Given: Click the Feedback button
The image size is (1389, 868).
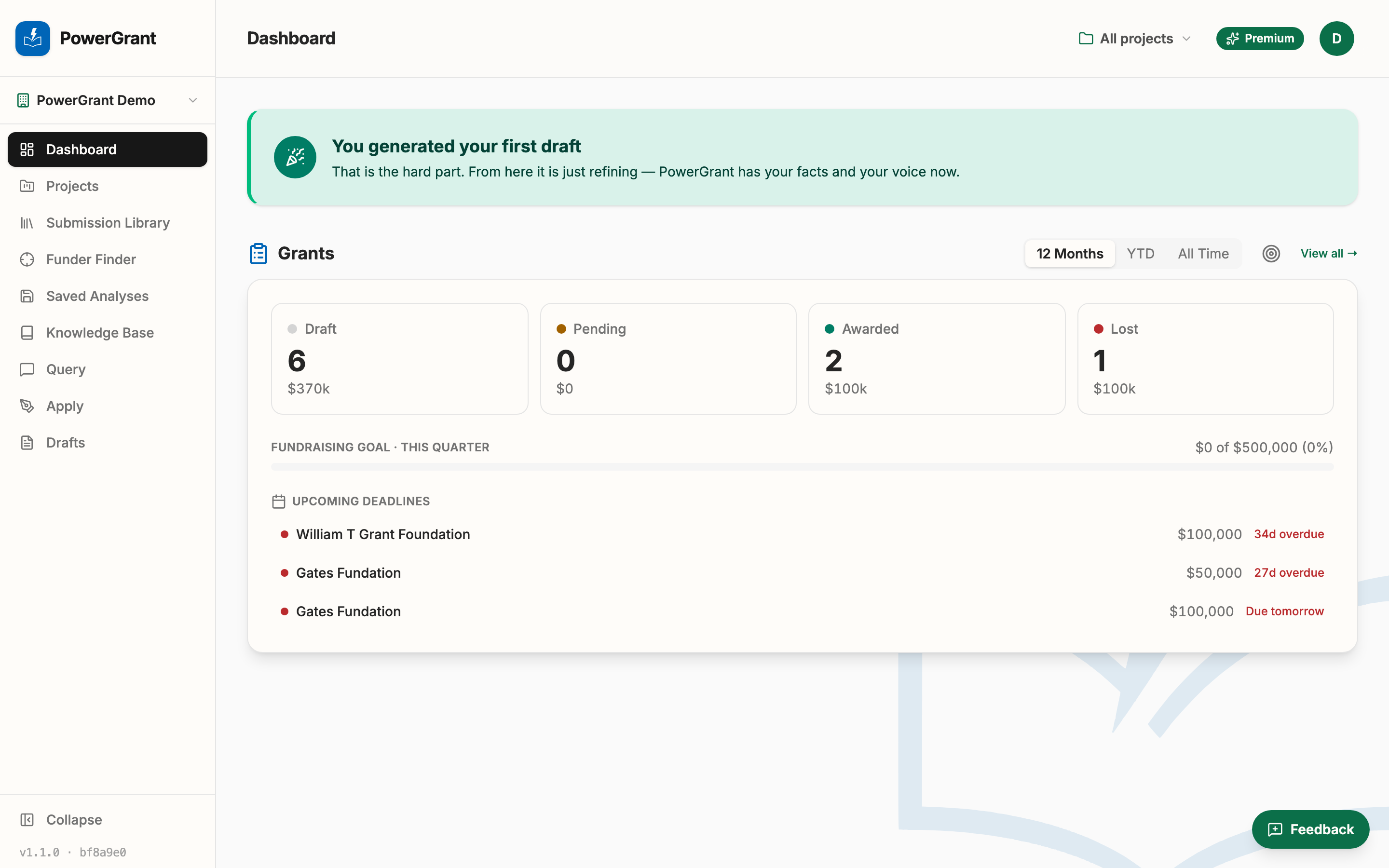Looking at the screenshot, I should point(1310,829).
